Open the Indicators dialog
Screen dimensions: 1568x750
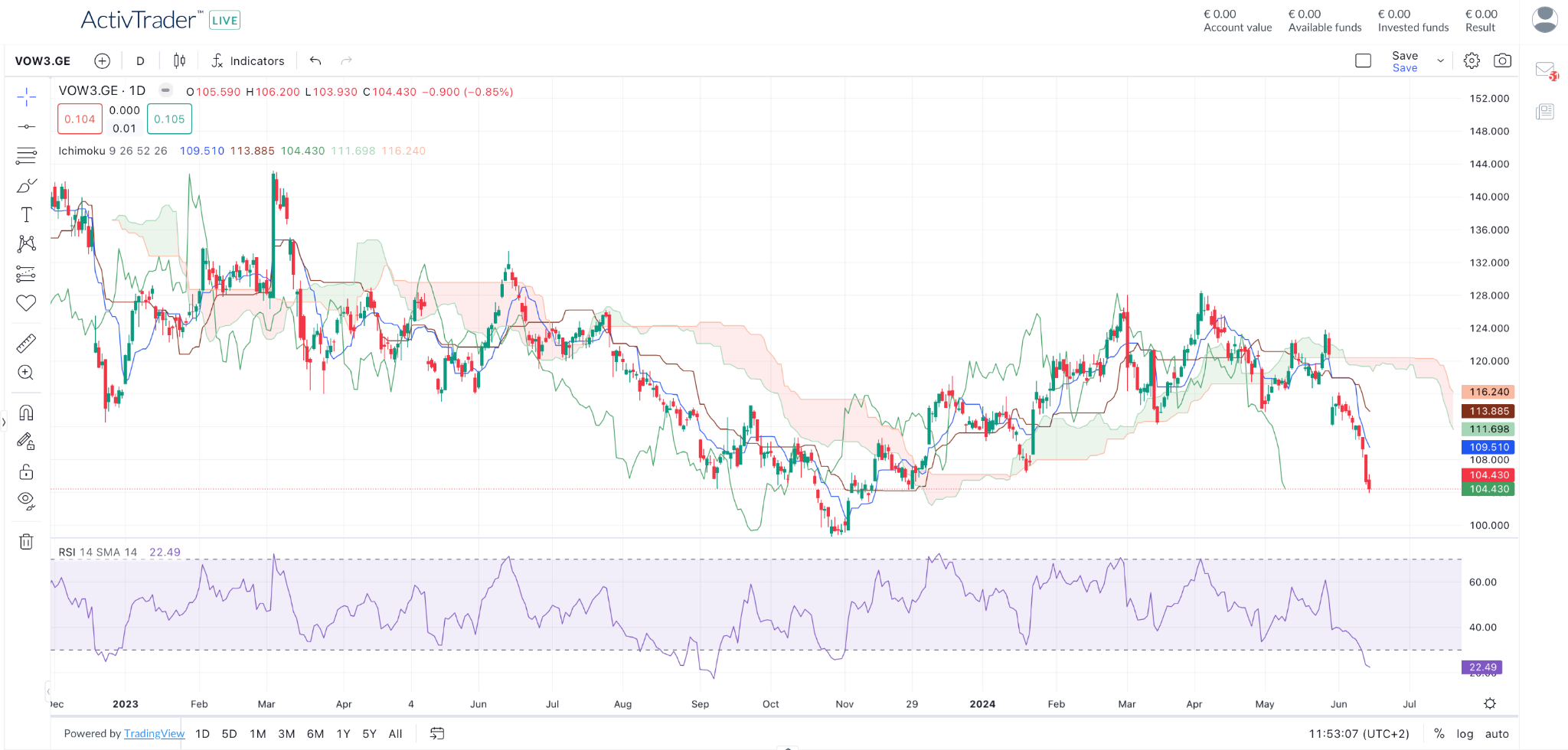248,61
